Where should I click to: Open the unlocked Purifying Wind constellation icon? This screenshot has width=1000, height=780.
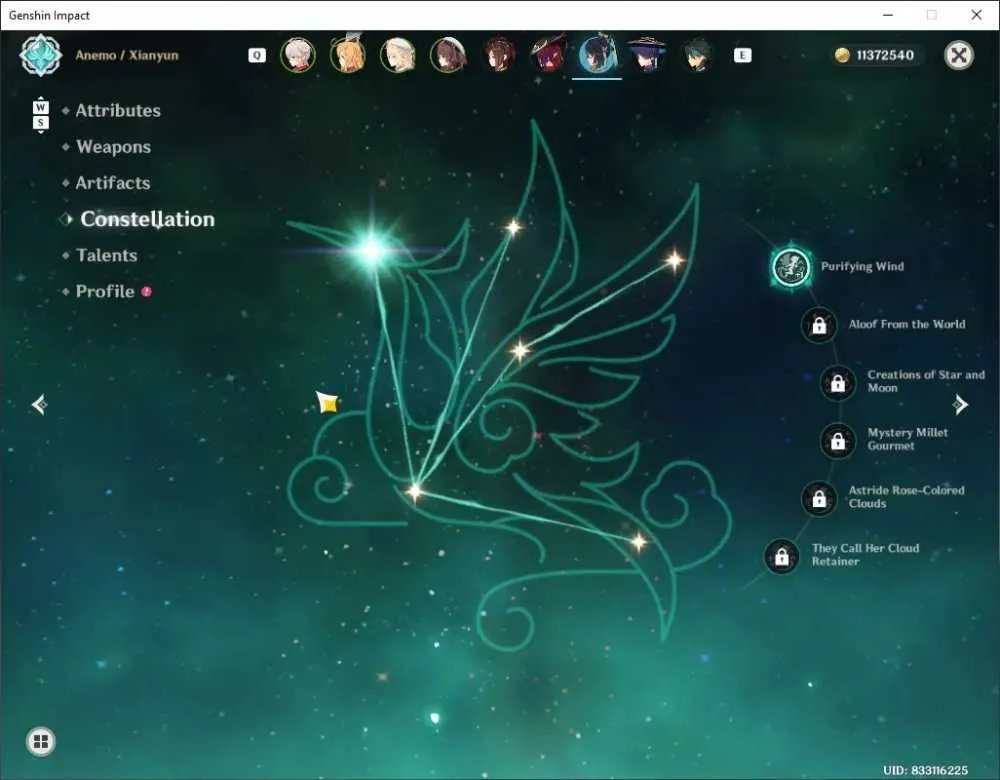pyautogui.click(x=791, y=267)
